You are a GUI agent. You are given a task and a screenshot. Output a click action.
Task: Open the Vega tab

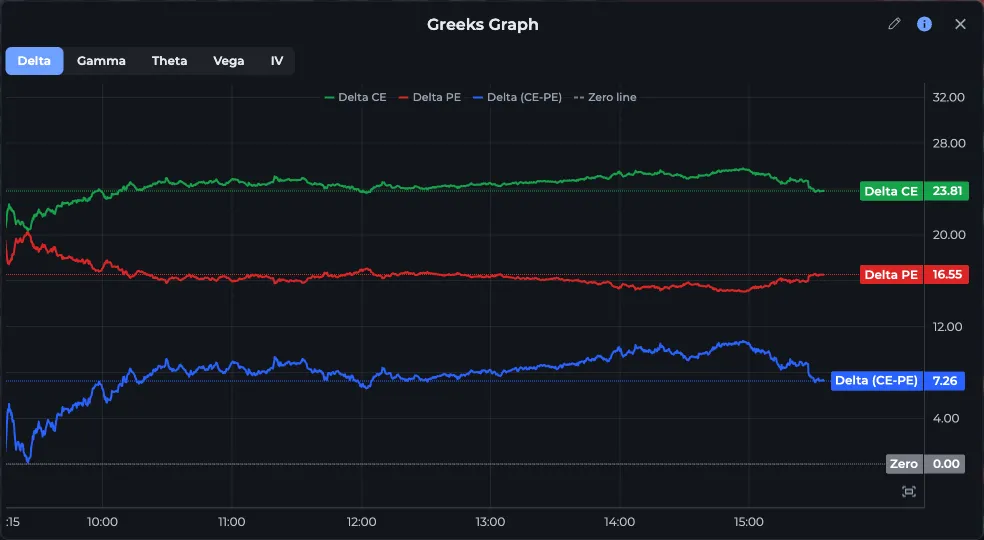228,61
